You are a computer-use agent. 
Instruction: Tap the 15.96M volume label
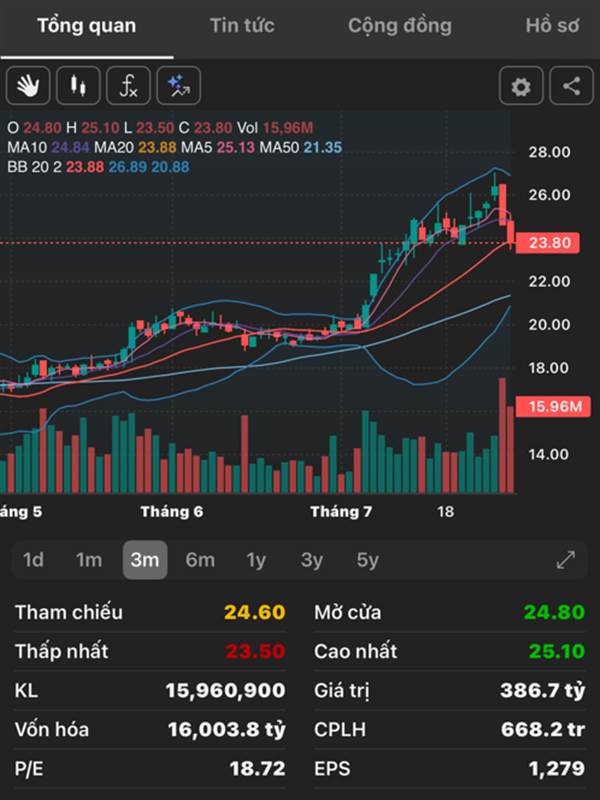(x=554, y=407)
